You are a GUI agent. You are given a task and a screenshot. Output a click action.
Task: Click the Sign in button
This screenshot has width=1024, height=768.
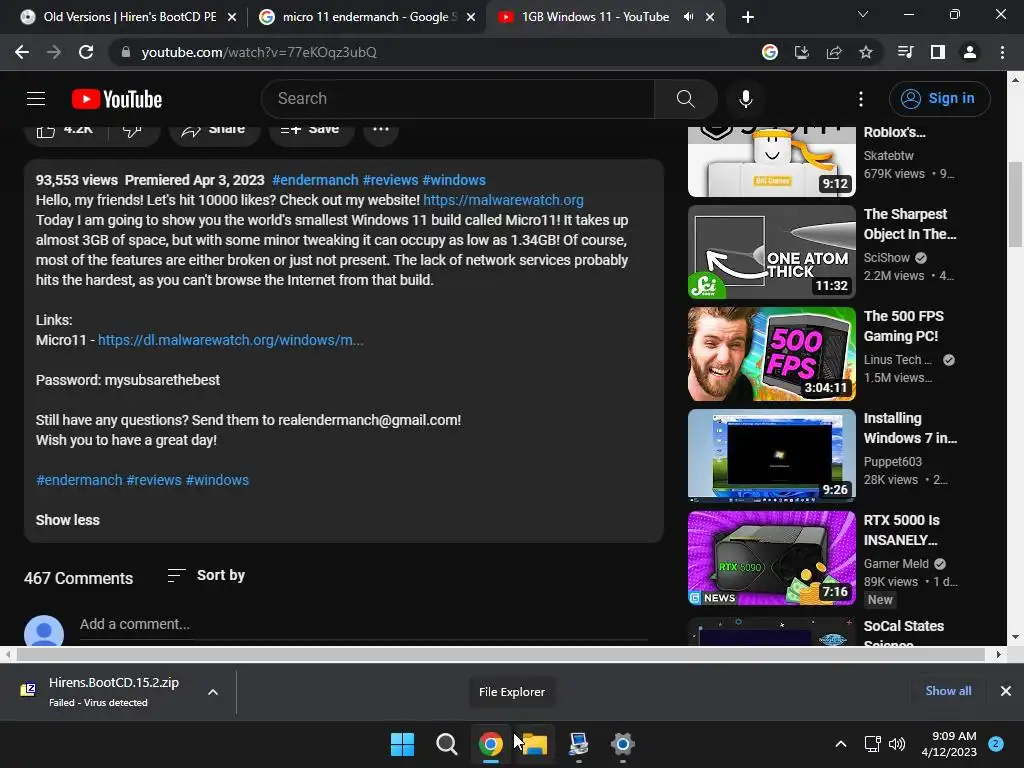point(939,99)
